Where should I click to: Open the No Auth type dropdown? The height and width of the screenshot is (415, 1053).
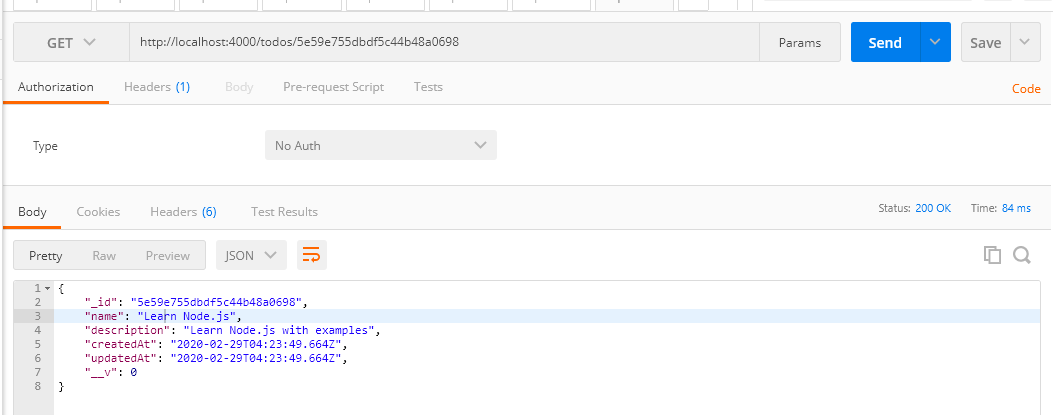click(x=381, y=145)
